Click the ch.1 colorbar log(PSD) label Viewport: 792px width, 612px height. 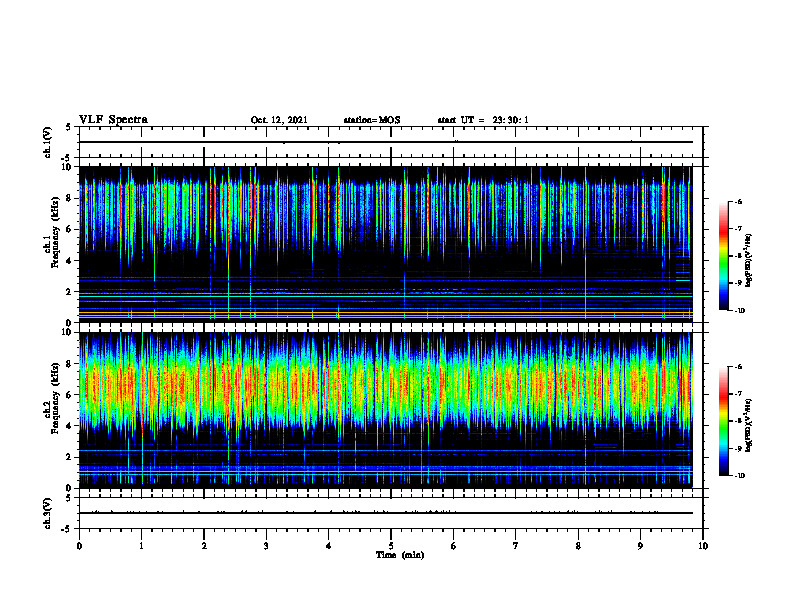click(x=749, y=261)
